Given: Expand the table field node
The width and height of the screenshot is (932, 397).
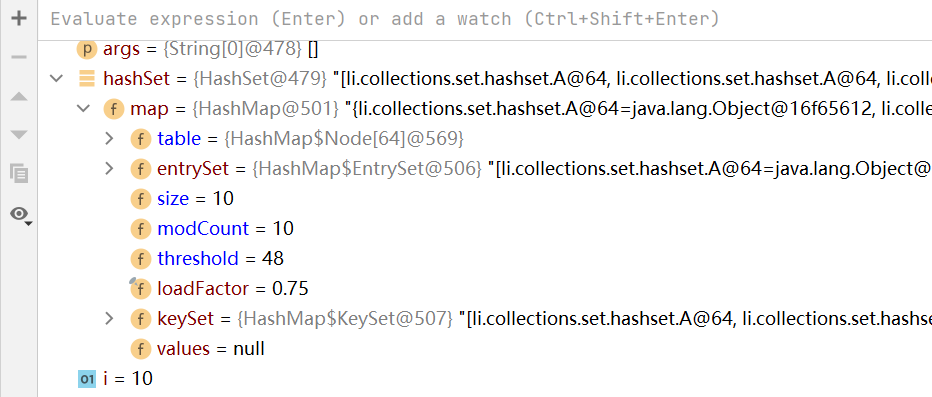Looking at the screenshot, I should [x=109, y=138].
